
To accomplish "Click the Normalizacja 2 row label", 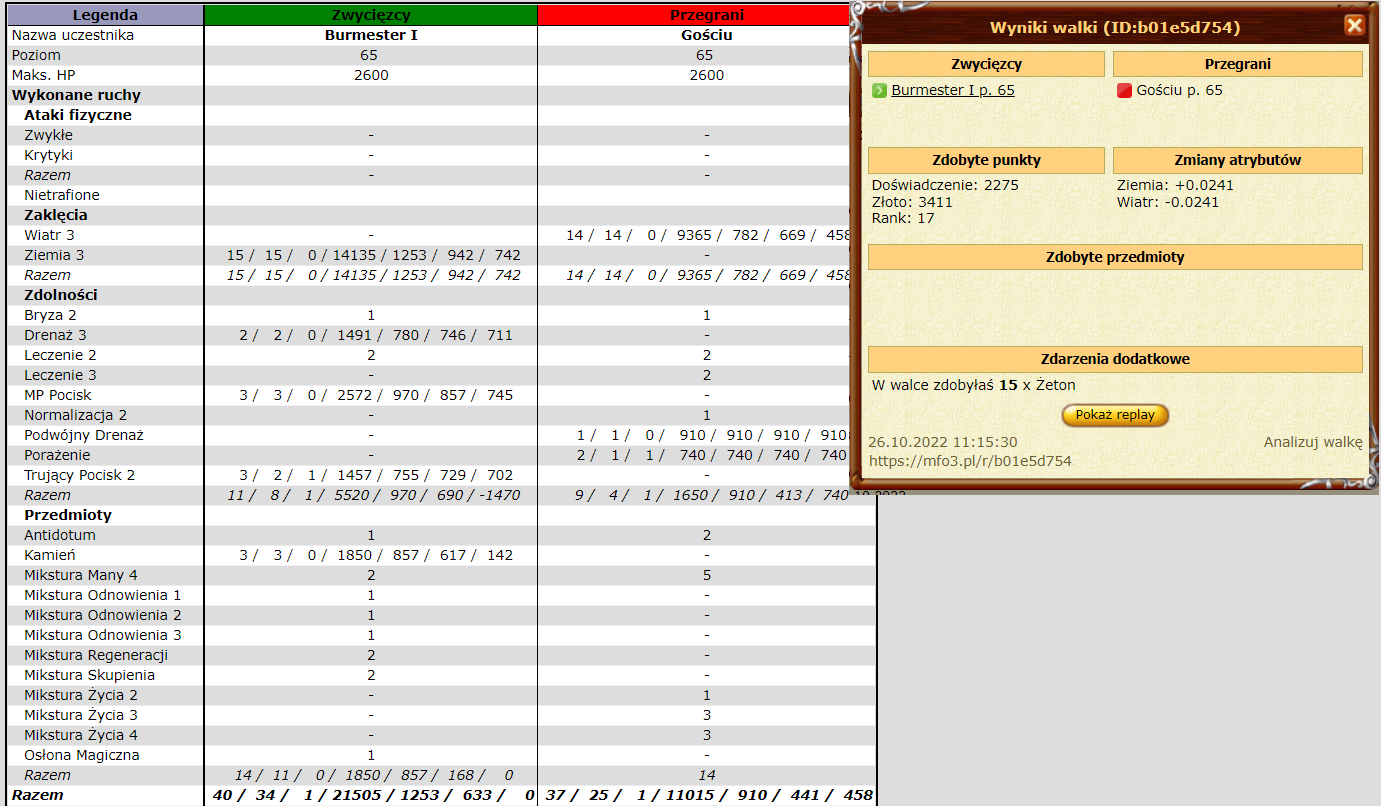I will 76,415.
